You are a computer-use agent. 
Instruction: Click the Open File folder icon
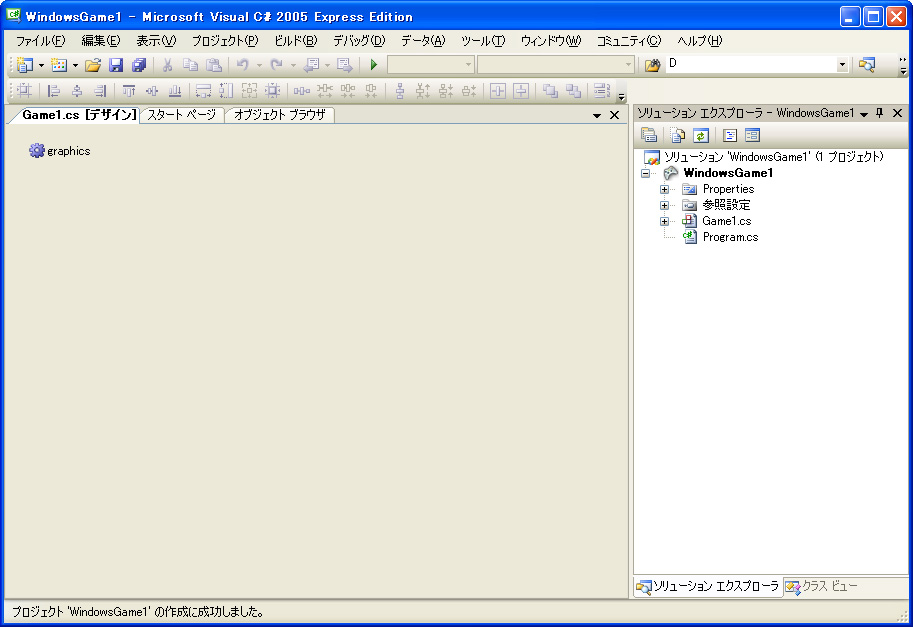click(92, 65)
